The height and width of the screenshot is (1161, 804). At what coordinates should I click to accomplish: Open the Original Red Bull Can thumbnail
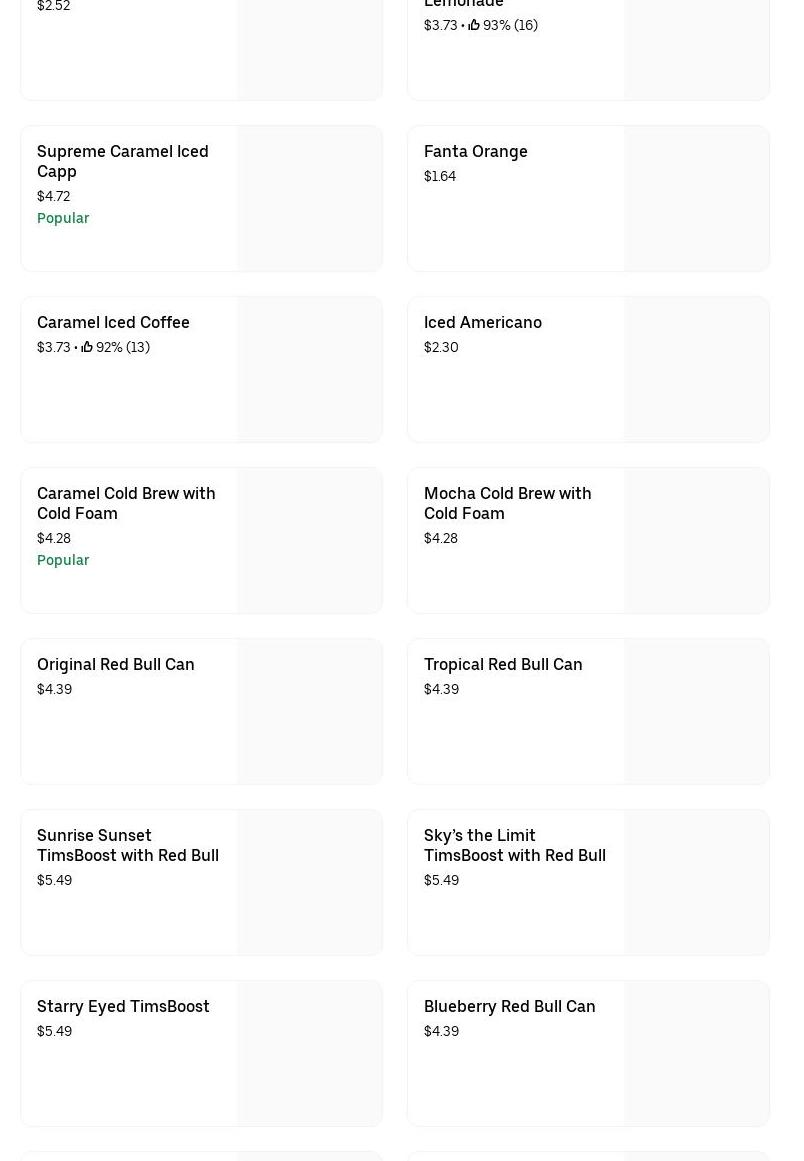coord(309,711)
